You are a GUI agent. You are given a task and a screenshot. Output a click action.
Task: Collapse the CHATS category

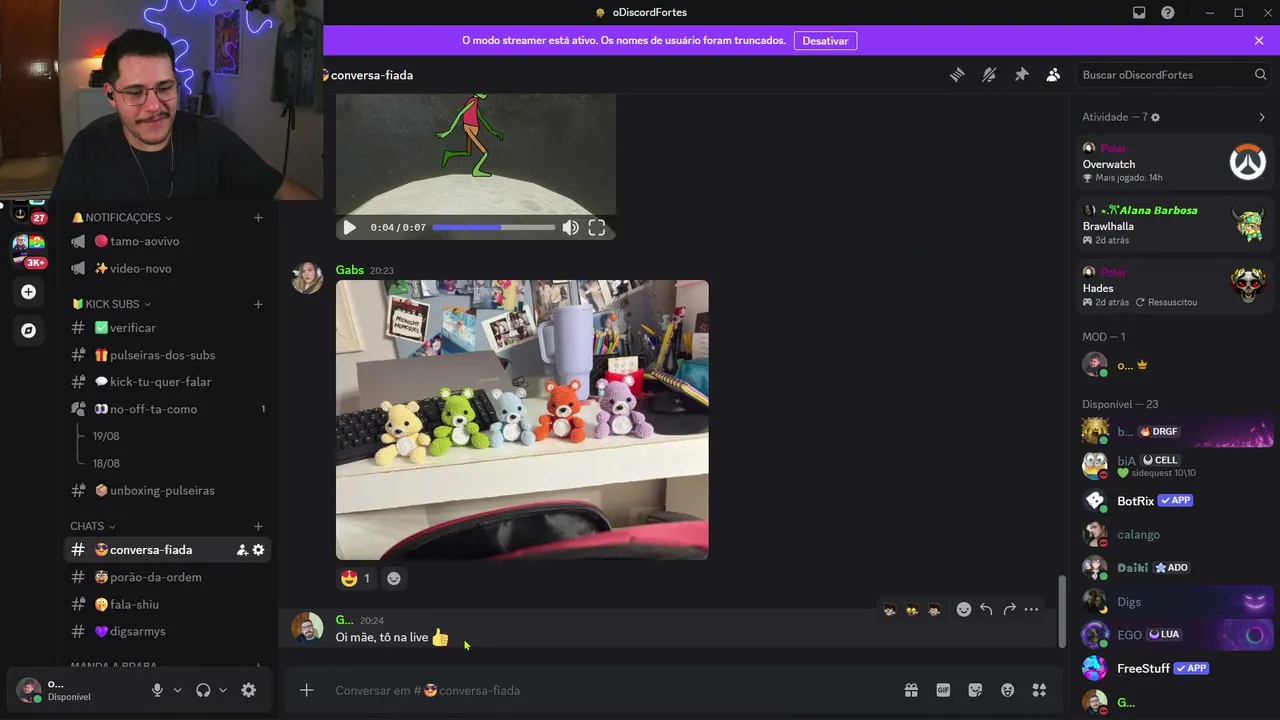click(x=93, y=526)
